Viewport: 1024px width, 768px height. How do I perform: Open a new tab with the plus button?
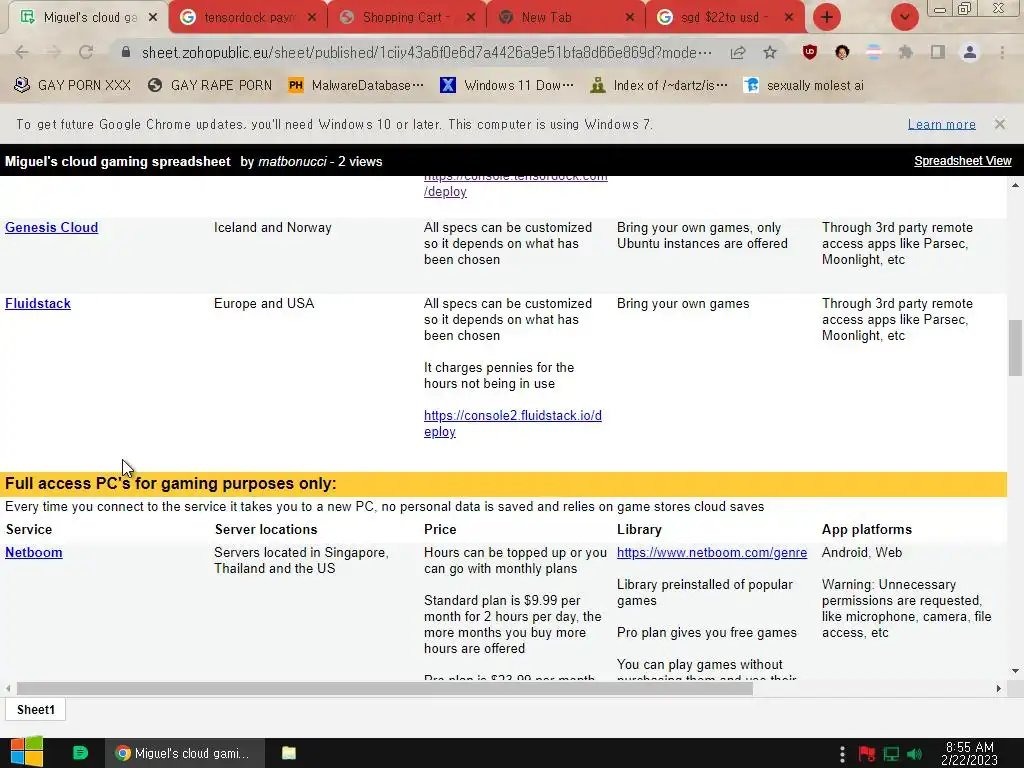[827, 17]
